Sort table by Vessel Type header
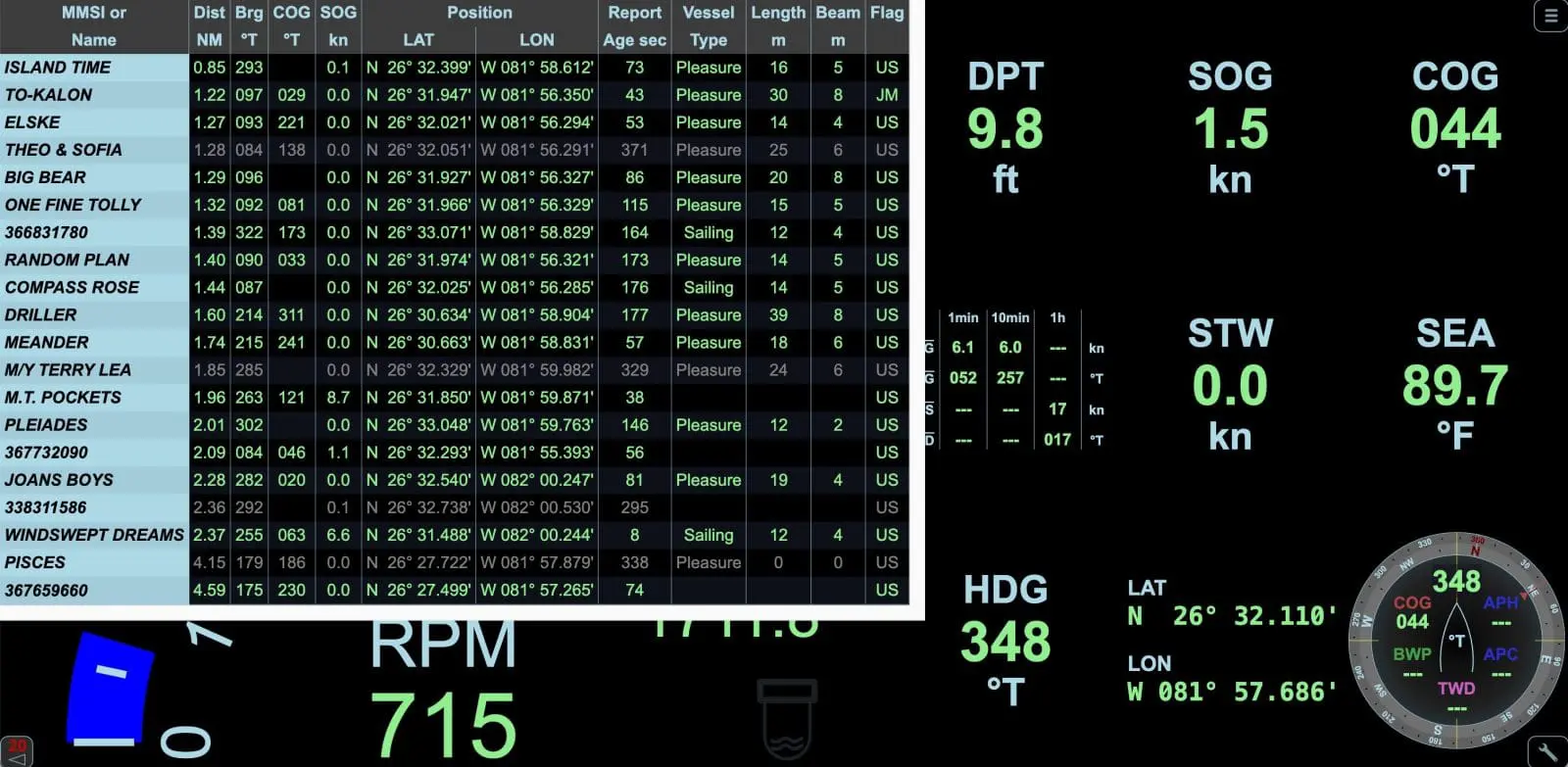 click(x=709, y=26)
